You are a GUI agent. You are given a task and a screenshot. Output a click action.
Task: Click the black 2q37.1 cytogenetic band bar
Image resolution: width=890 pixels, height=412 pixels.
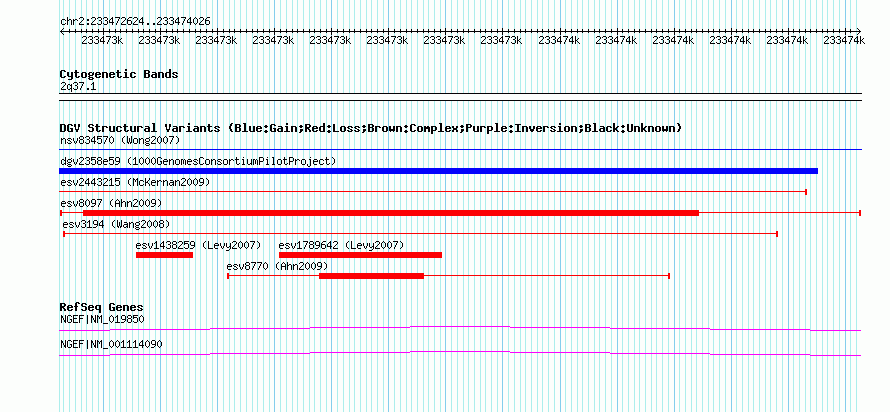click(x=460, y=96)
